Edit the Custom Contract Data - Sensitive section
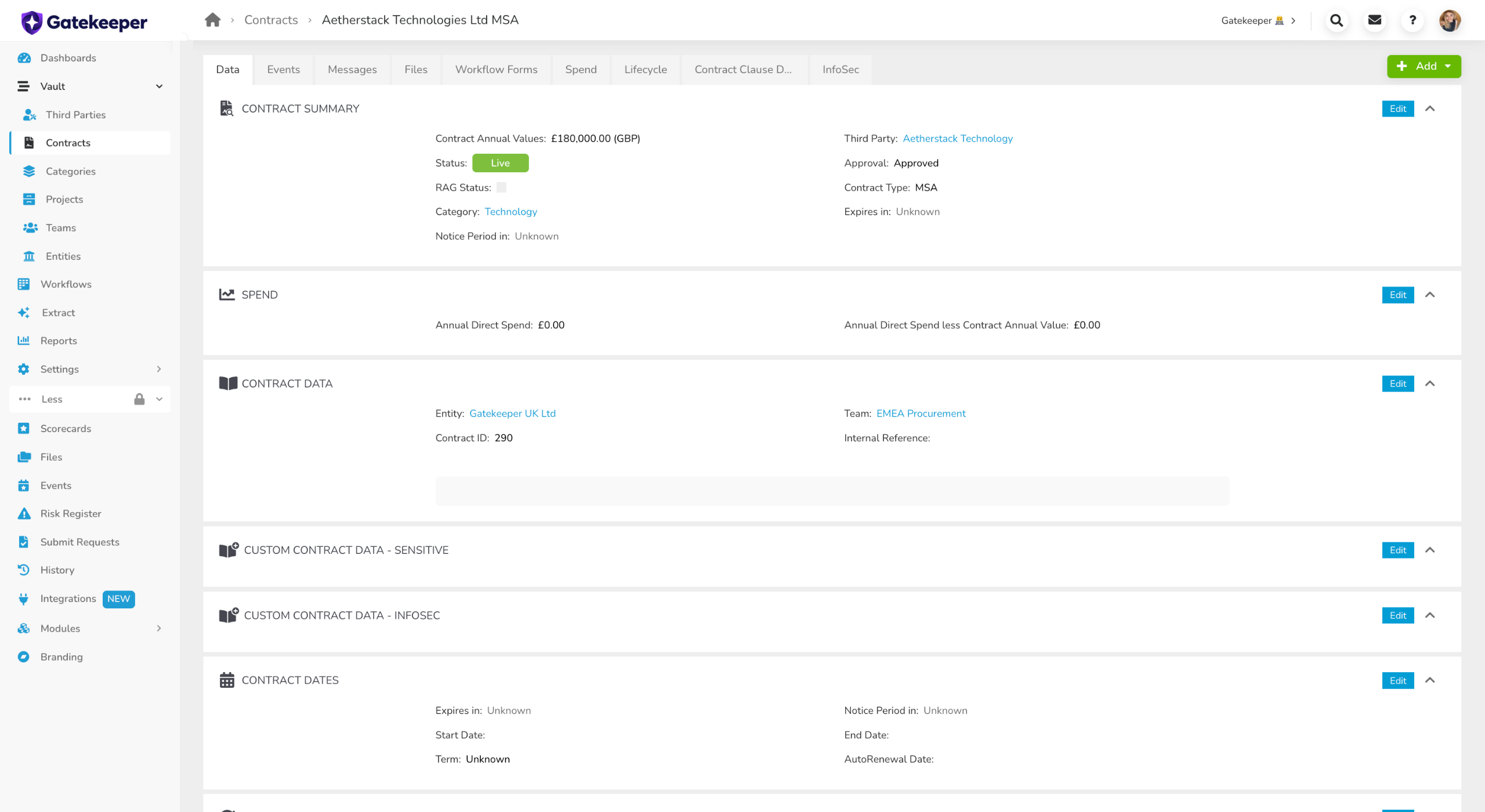The height and width of the screenshot is (812, 1485). click(x=1398, y=550)
